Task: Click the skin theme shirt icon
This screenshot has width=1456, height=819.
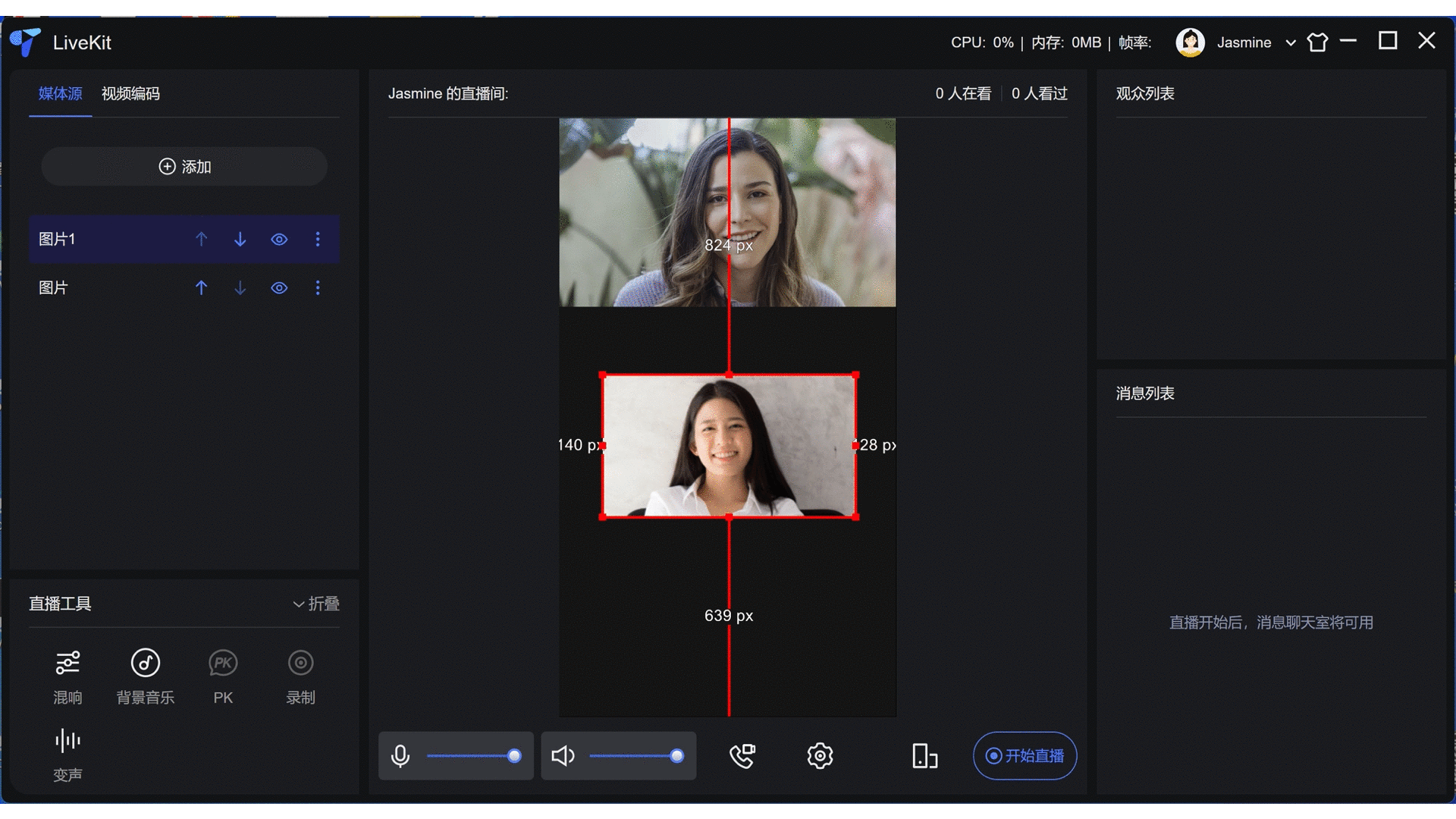Action: pos(1318,42)
